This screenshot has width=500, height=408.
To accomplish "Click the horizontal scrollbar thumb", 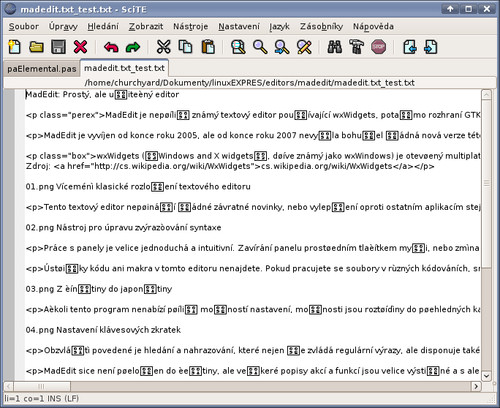I will point(42,386).
